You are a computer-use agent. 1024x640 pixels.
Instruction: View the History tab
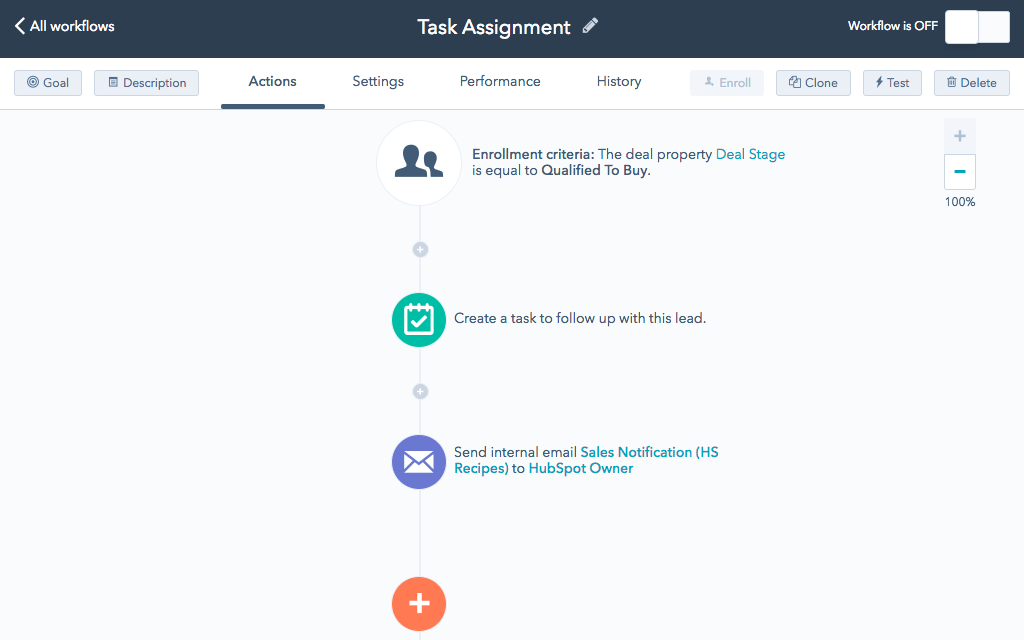[618, 81]
